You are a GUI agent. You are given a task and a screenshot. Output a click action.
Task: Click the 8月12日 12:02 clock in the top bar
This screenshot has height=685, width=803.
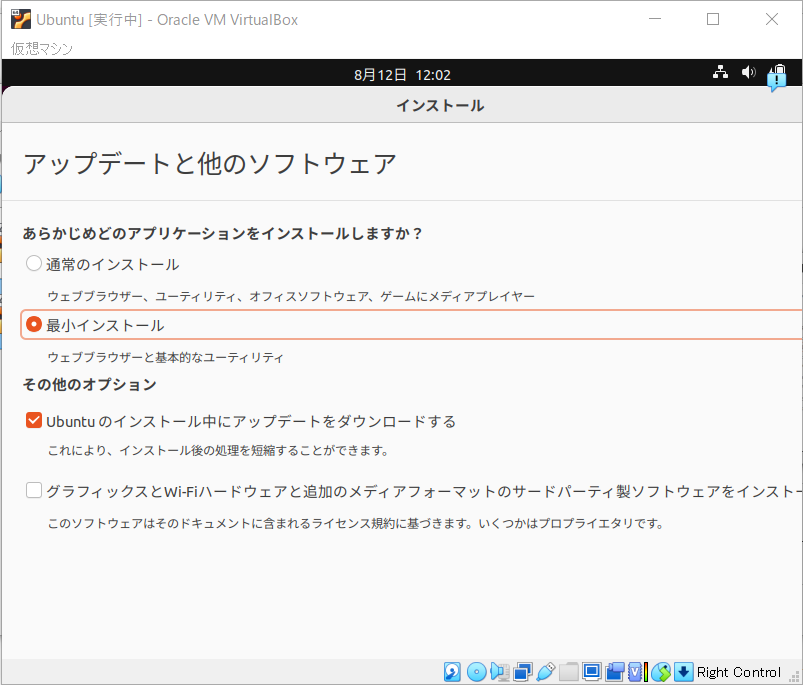click(x=403, y=75)
